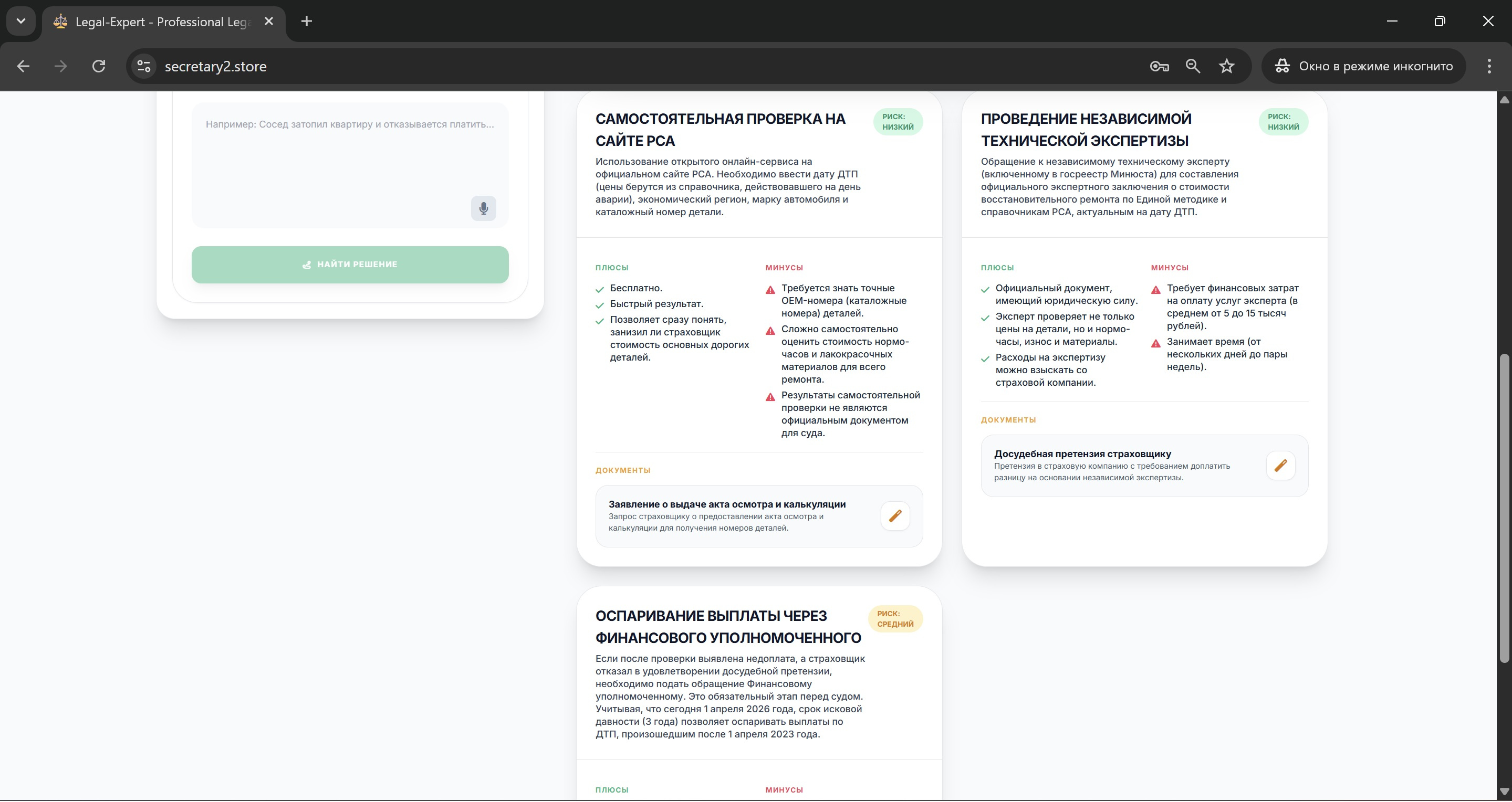Reload the page

click(99, 66)
